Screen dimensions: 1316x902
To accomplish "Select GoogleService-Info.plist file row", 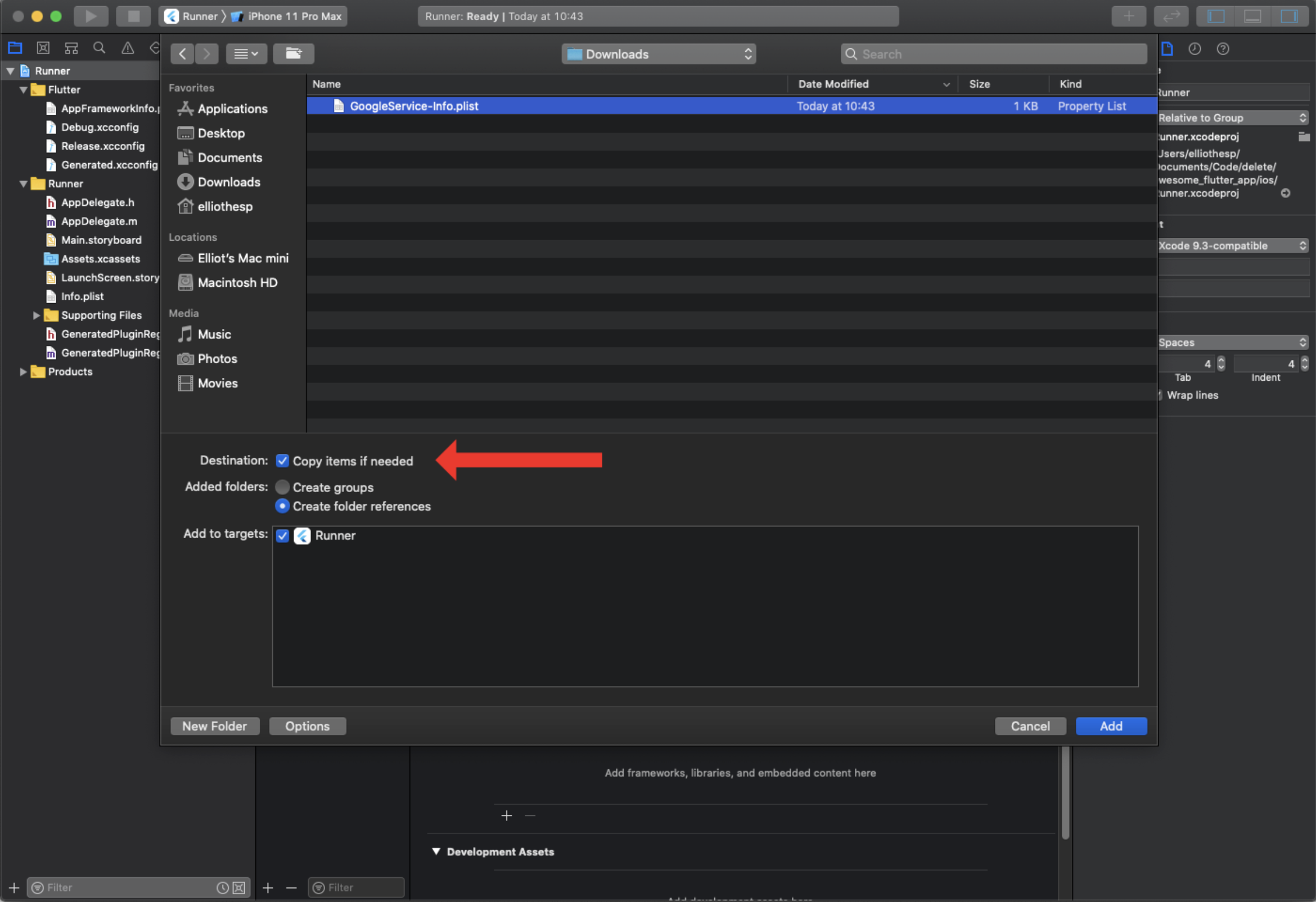I will (732, 106).
